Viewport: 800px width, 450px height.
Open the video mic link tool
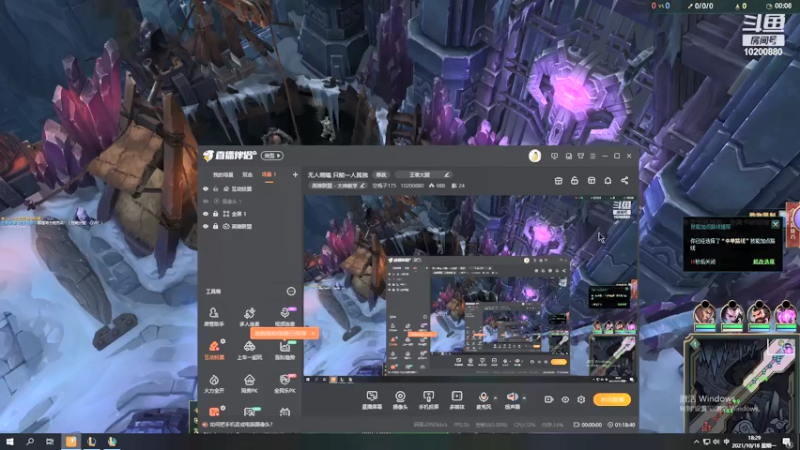[x=285, y=316]
